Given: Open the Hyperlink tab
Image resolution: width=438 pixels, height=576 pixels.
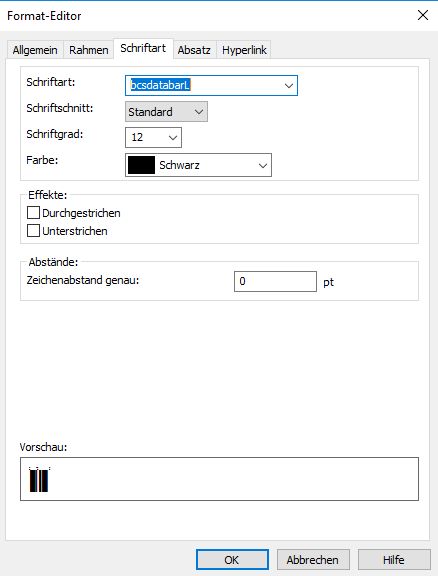Looking at the screenshot, I should tap(244, 50).
